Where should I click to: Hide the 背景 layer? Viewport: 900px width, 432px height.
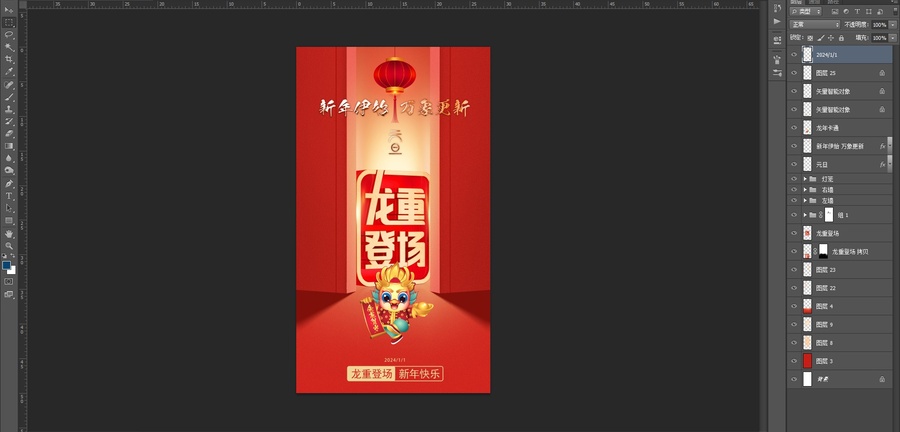tap(794, 379)
